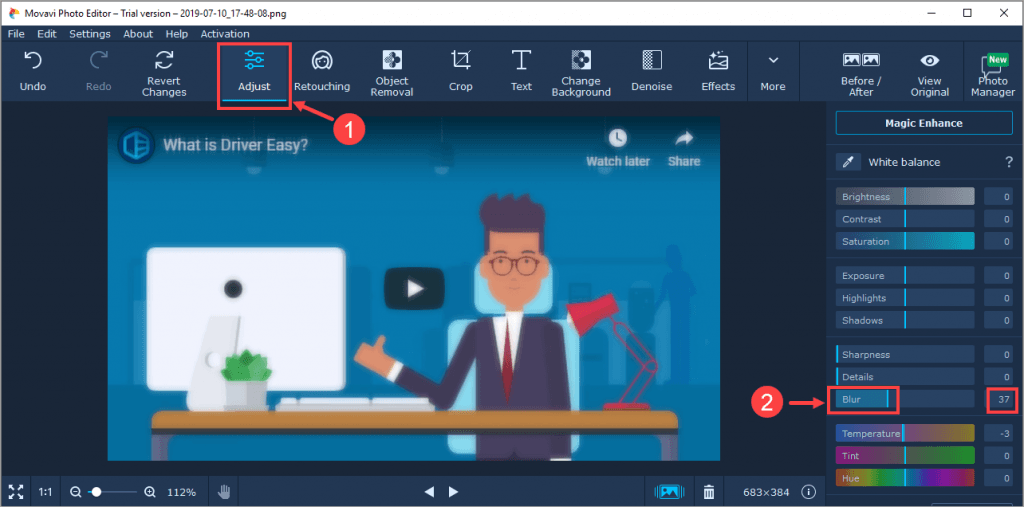Open the Edit menu
Viewport: 1024px width, 507px height.
click(x=46, y=34)
